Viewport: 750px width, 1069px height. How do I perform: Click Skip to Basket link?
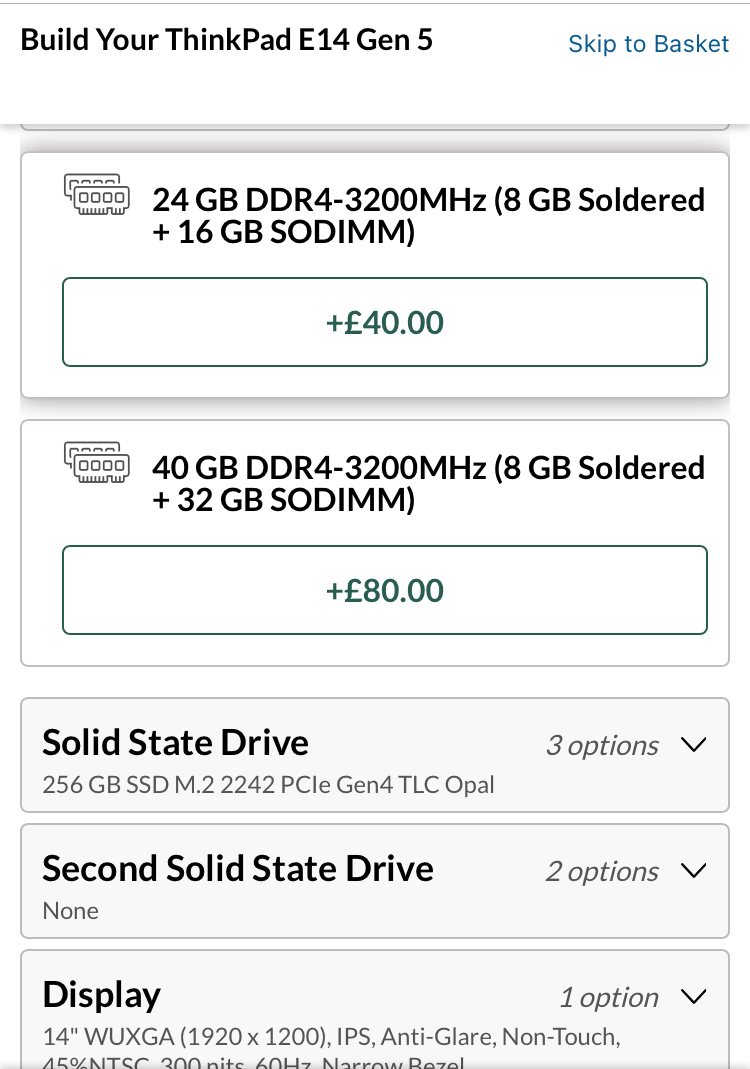(649, 44)
